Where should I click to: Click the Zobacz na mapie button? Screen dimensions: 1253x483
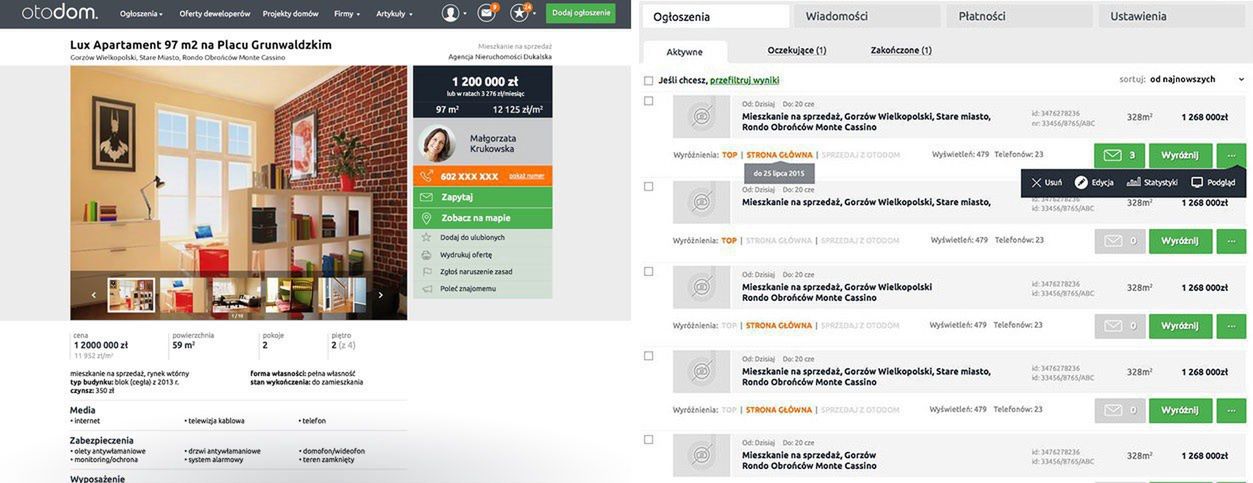pos(482,218)
